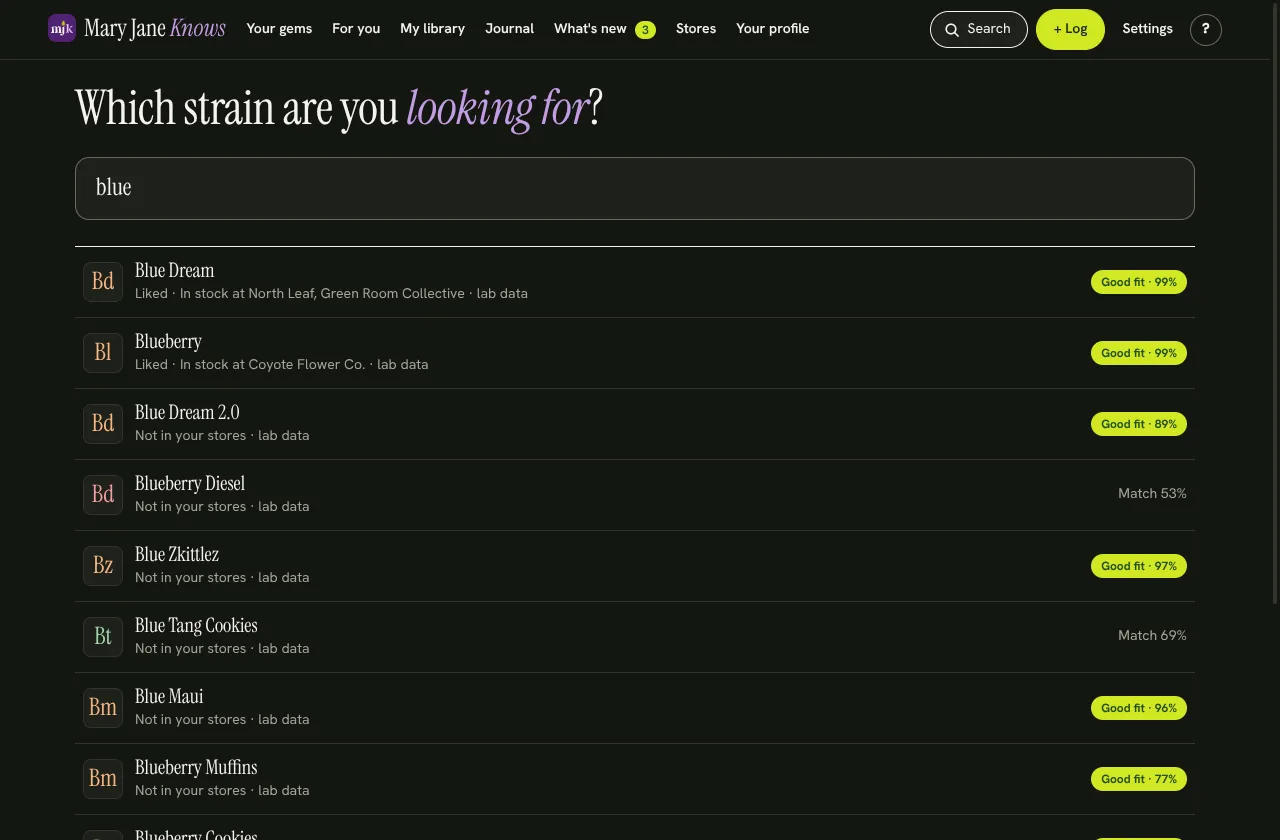This screenshot has width=1280, height=840.
Task: Select the Bz avatar for Blue Zkittlez
Action: click(103, 566)
